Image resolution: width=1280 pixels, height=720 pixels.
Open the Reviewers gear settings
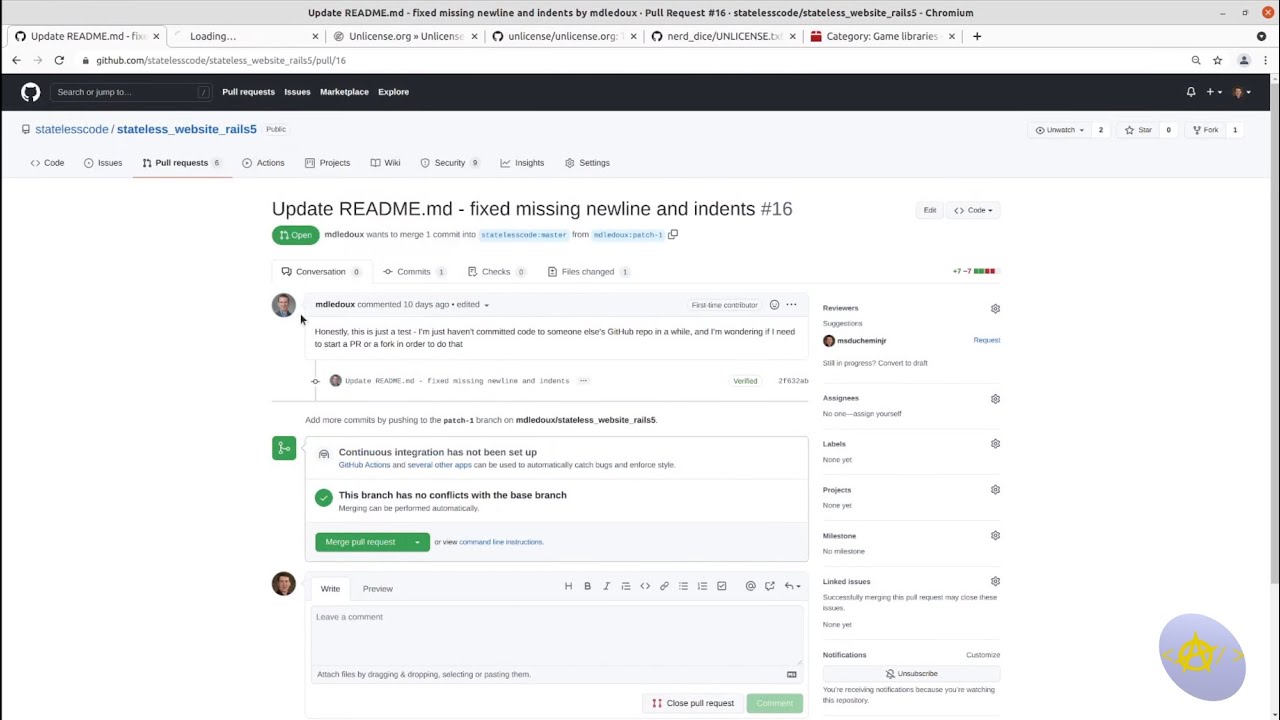(995, 309)
